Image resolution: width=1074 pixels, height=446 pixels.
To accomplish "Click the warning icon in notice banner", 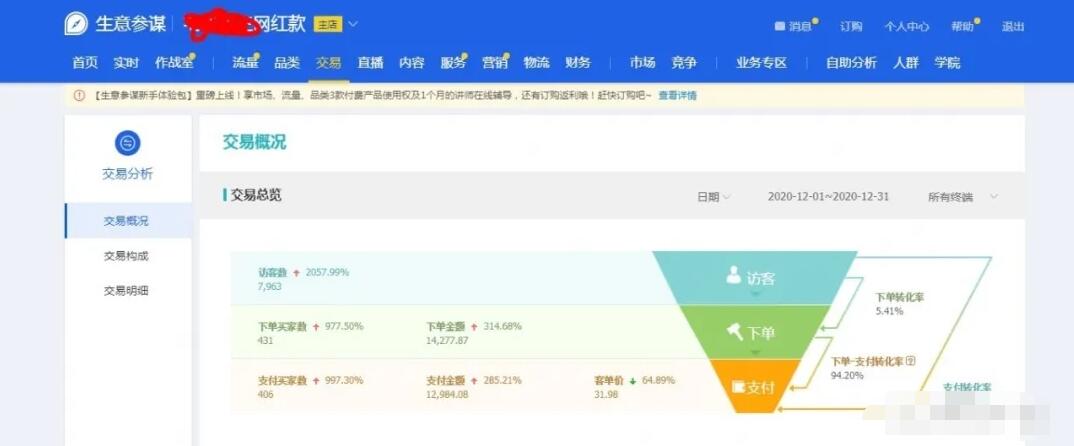I will (79, 96).
